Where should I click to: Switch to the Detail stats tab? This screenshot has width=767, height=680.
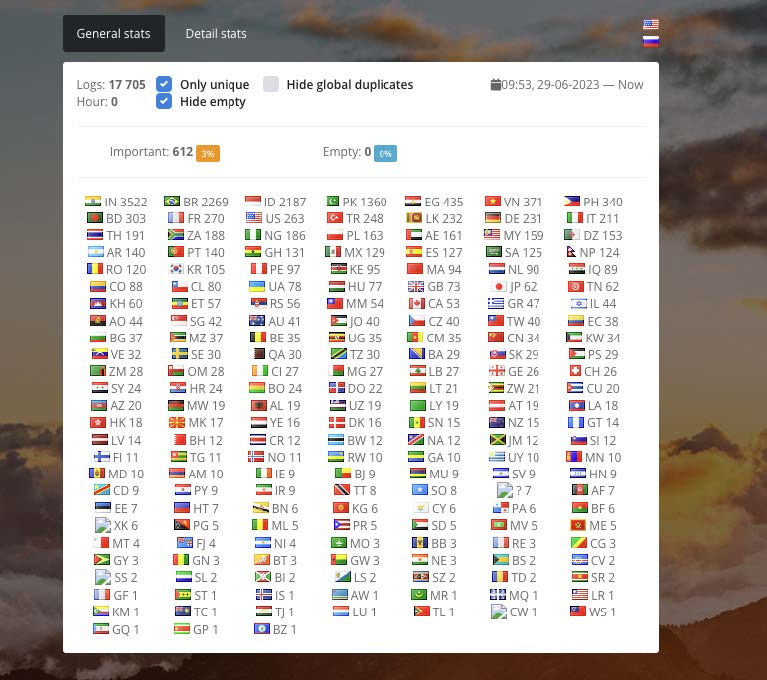pos(215,34)
